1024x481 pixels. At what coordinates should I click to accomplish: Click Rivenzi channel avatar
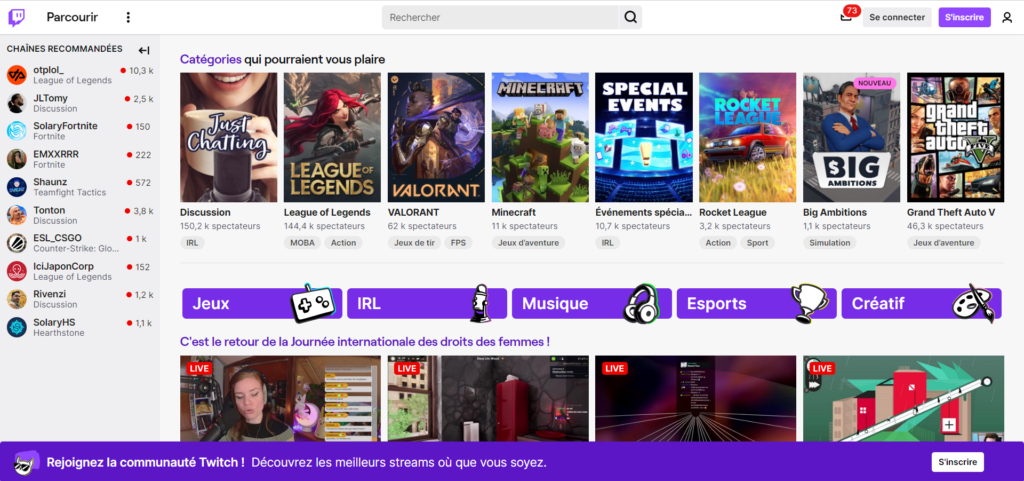(16, 300)
